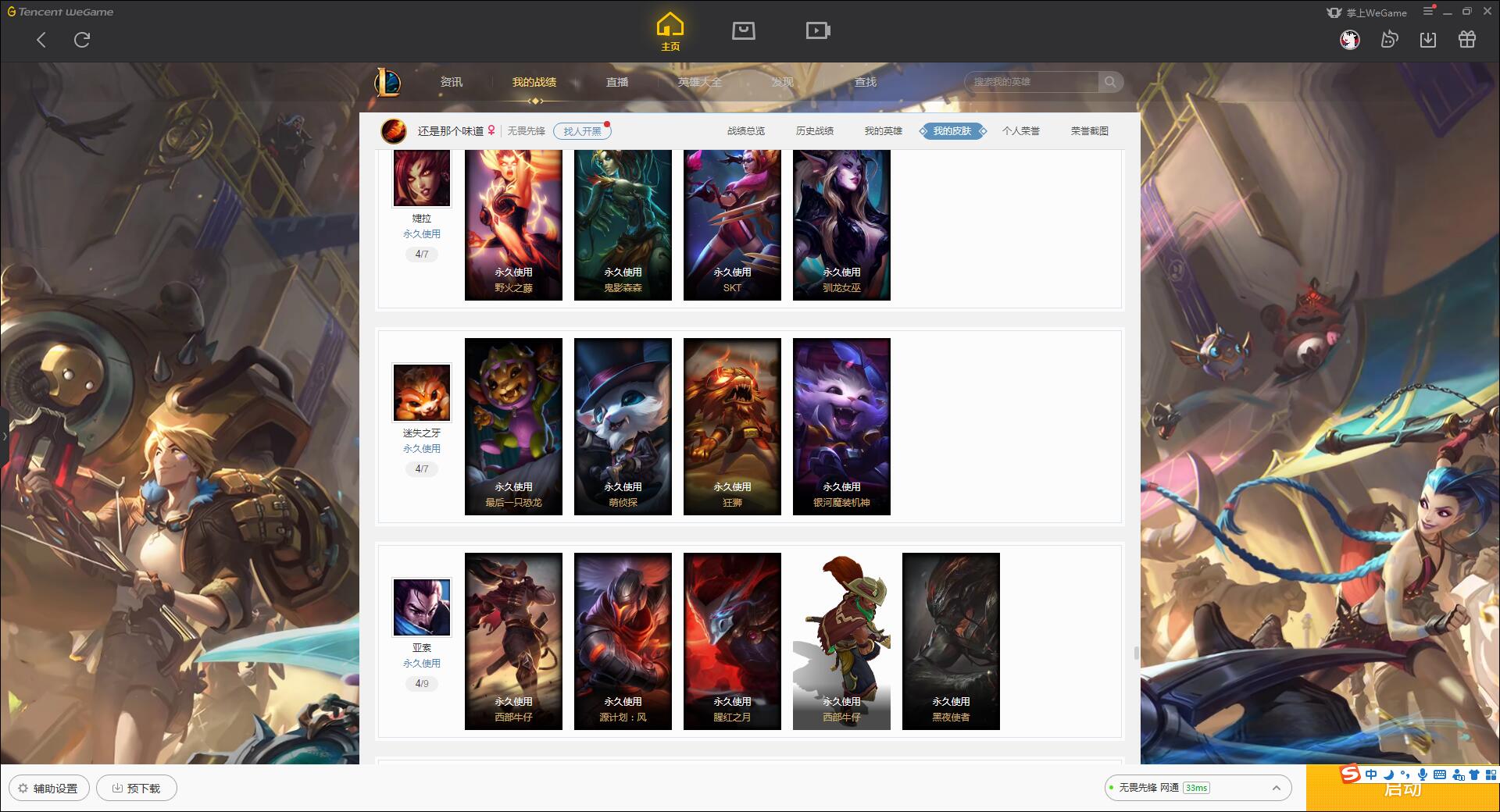Viewport: 1500px width, 812px height.
Task: Select the 我的皮肤 sub-tab
Action: [952, 131]
